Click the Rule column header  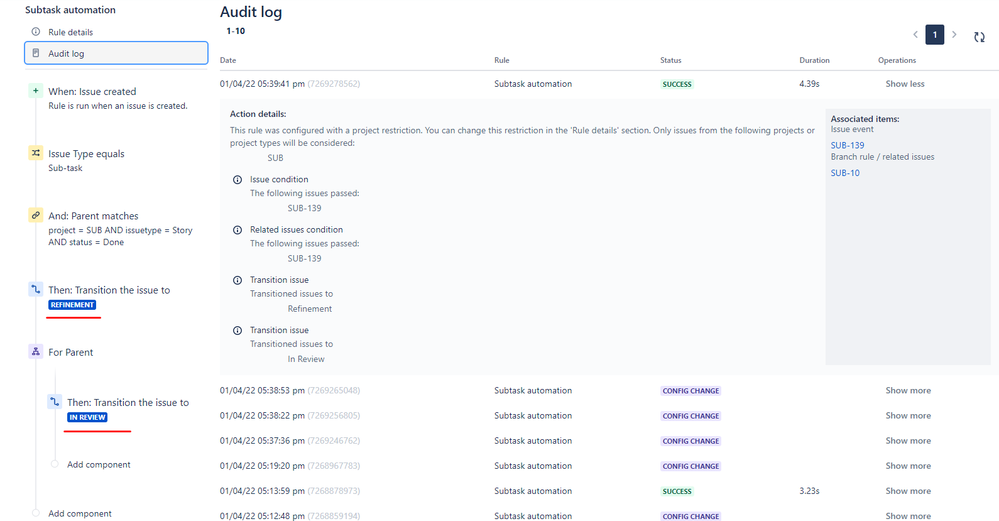(x=501, y=60)
